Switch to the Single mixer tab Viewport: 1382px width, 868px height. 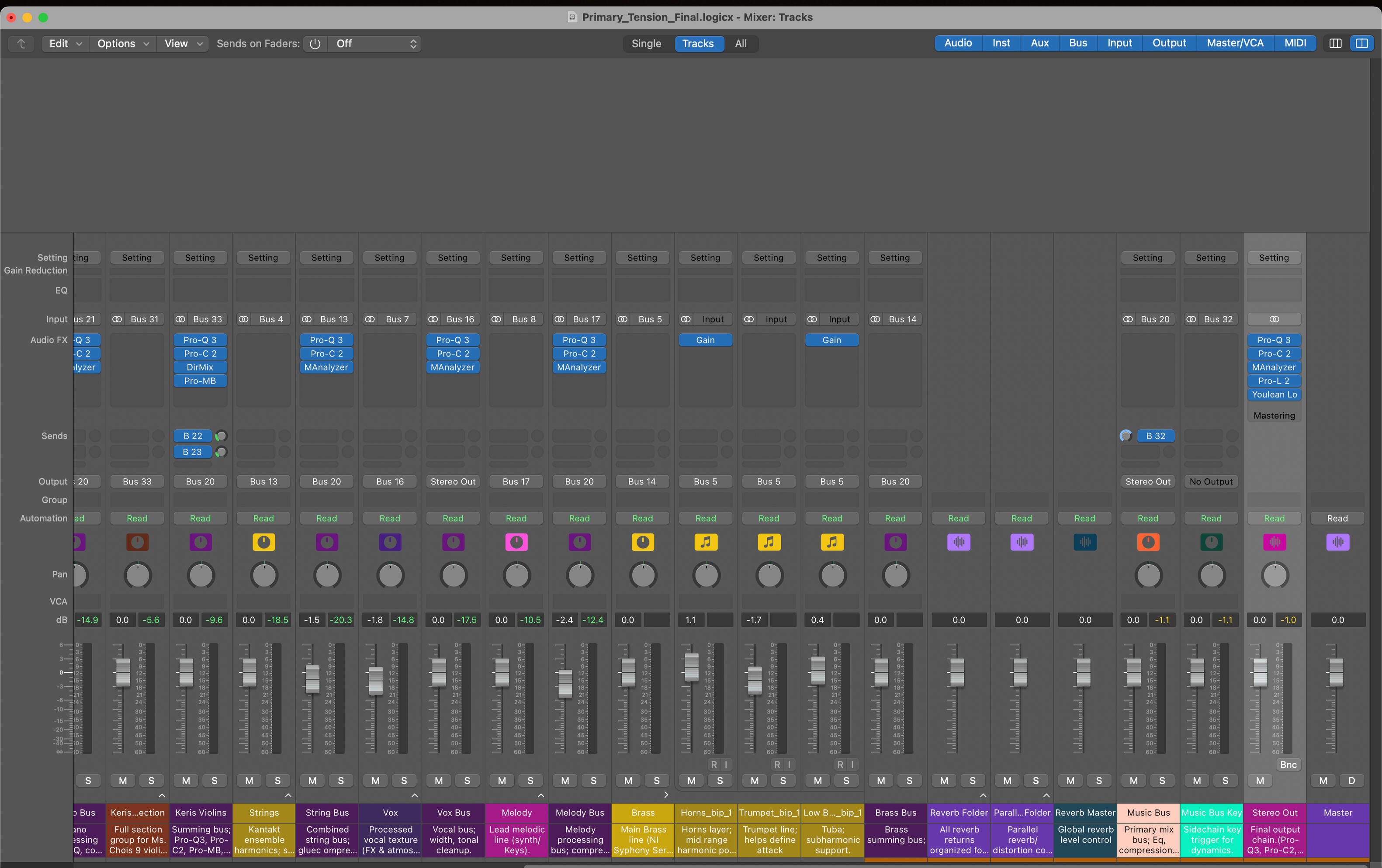click(x=646, y=44)
